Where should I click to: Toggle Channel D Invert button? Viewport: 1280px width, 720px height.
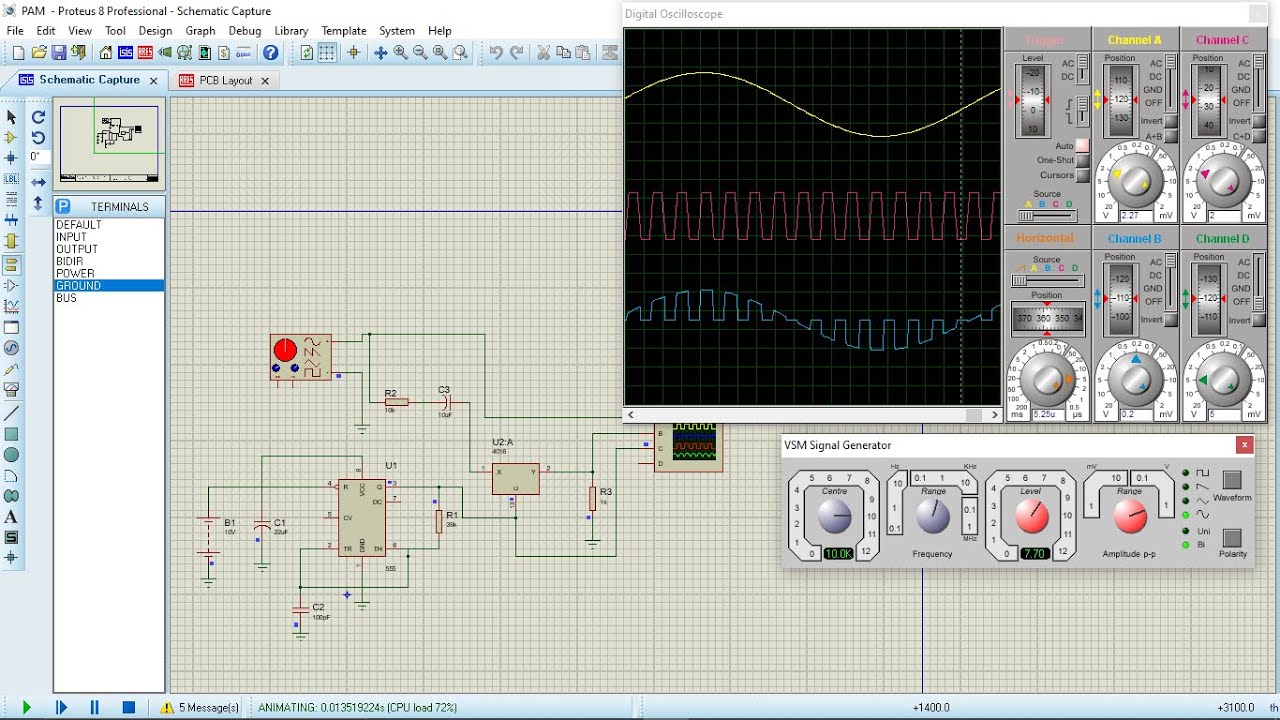point(1259,320)
